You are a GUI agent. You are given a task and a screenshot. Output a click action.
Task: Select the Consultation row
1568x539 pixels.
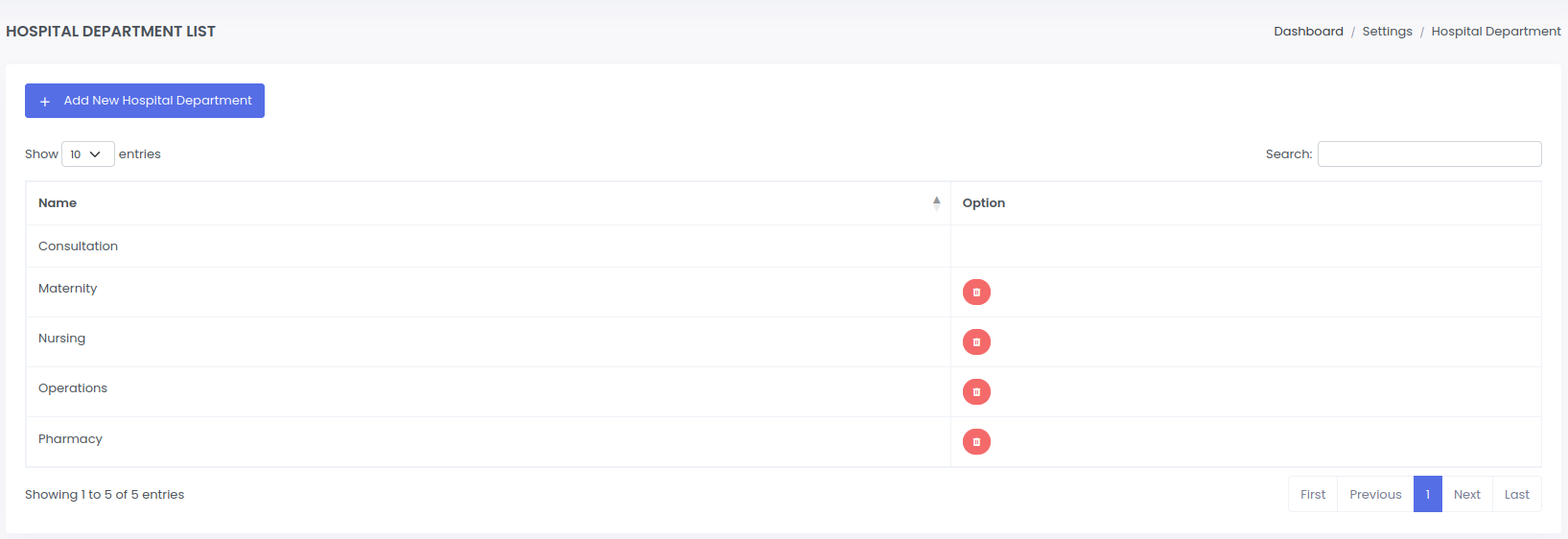(79, 246)
